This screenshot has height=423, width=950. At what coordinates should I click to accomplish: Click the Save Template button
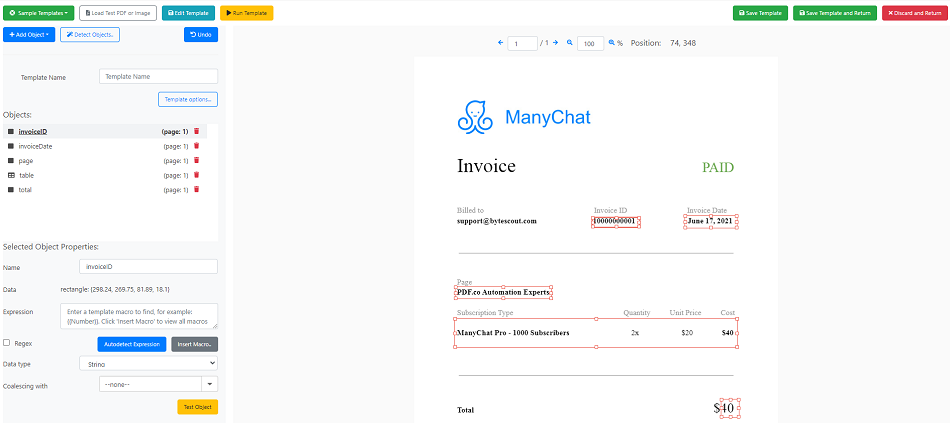[760, 13]
